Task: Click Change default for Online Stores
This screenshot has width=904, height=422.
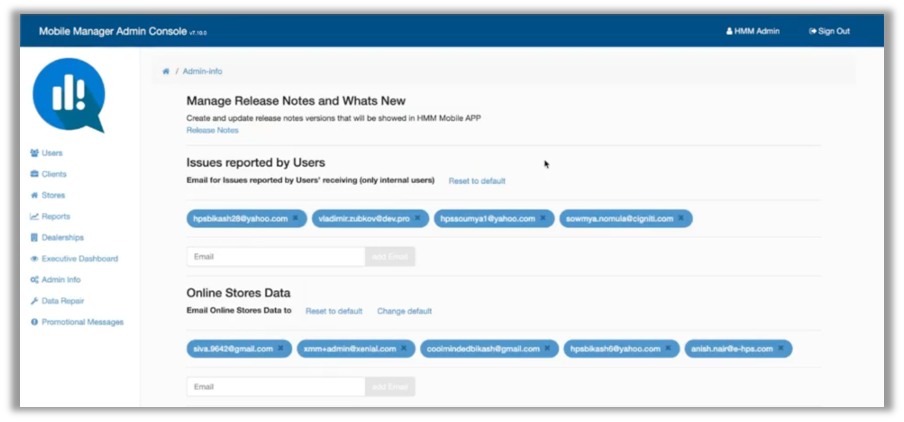Action: [404, 311]
